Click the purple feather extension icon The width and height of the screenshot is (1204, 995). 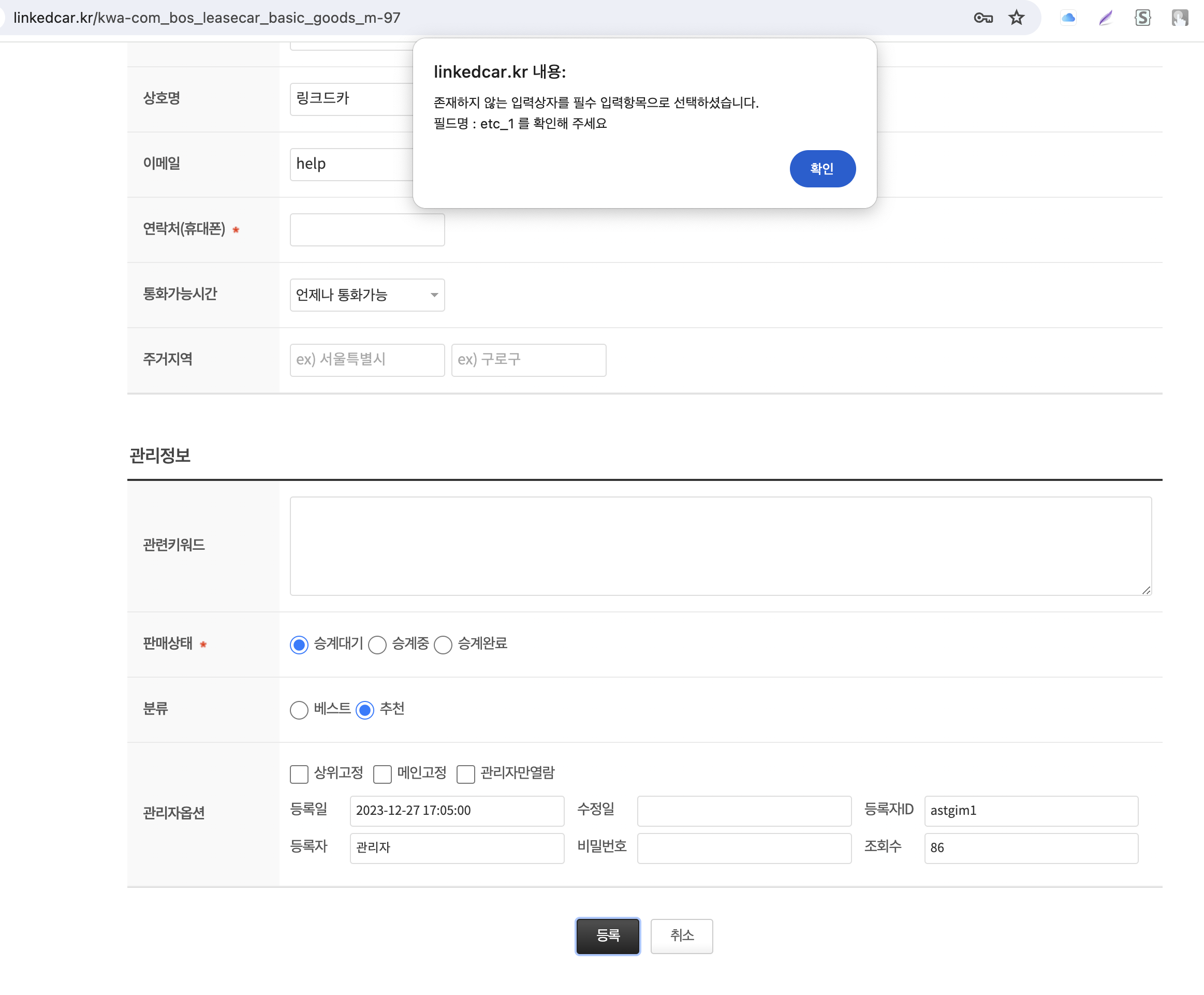point(1106,18)
